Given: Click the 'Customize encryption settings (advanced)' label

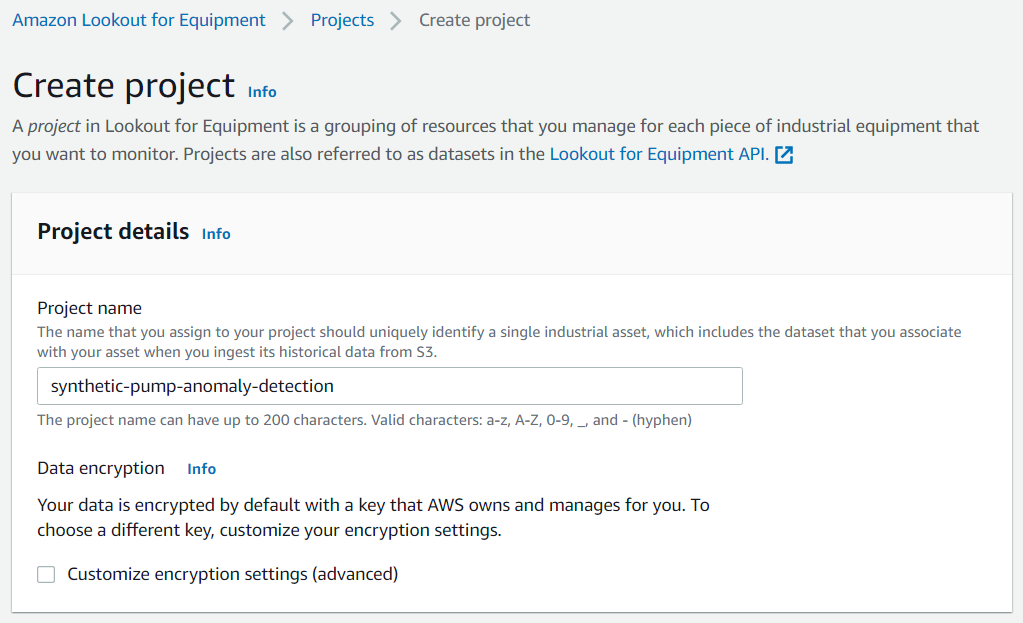Looking at the screenshot, I should coord(233,574).
